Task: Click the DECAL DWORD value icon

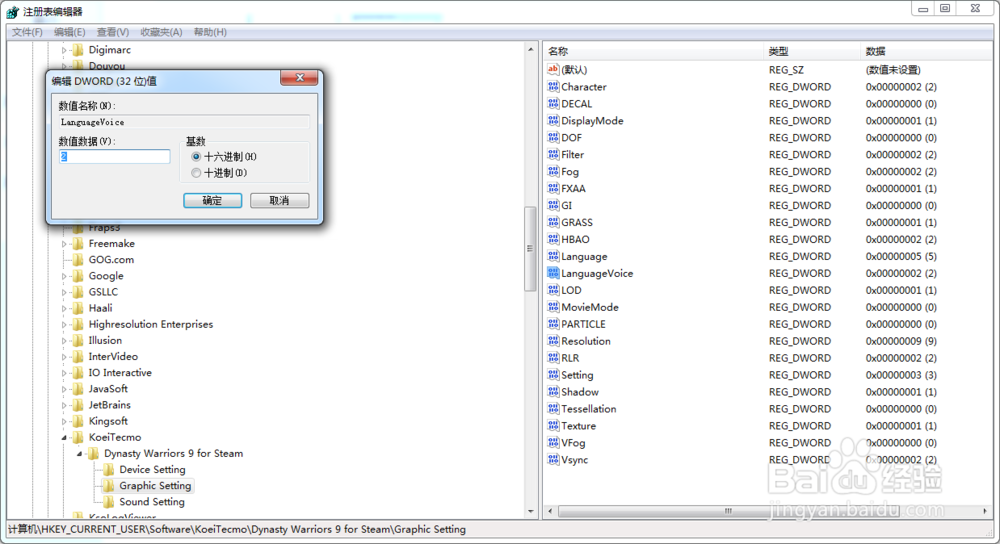Action: (553, 103)
